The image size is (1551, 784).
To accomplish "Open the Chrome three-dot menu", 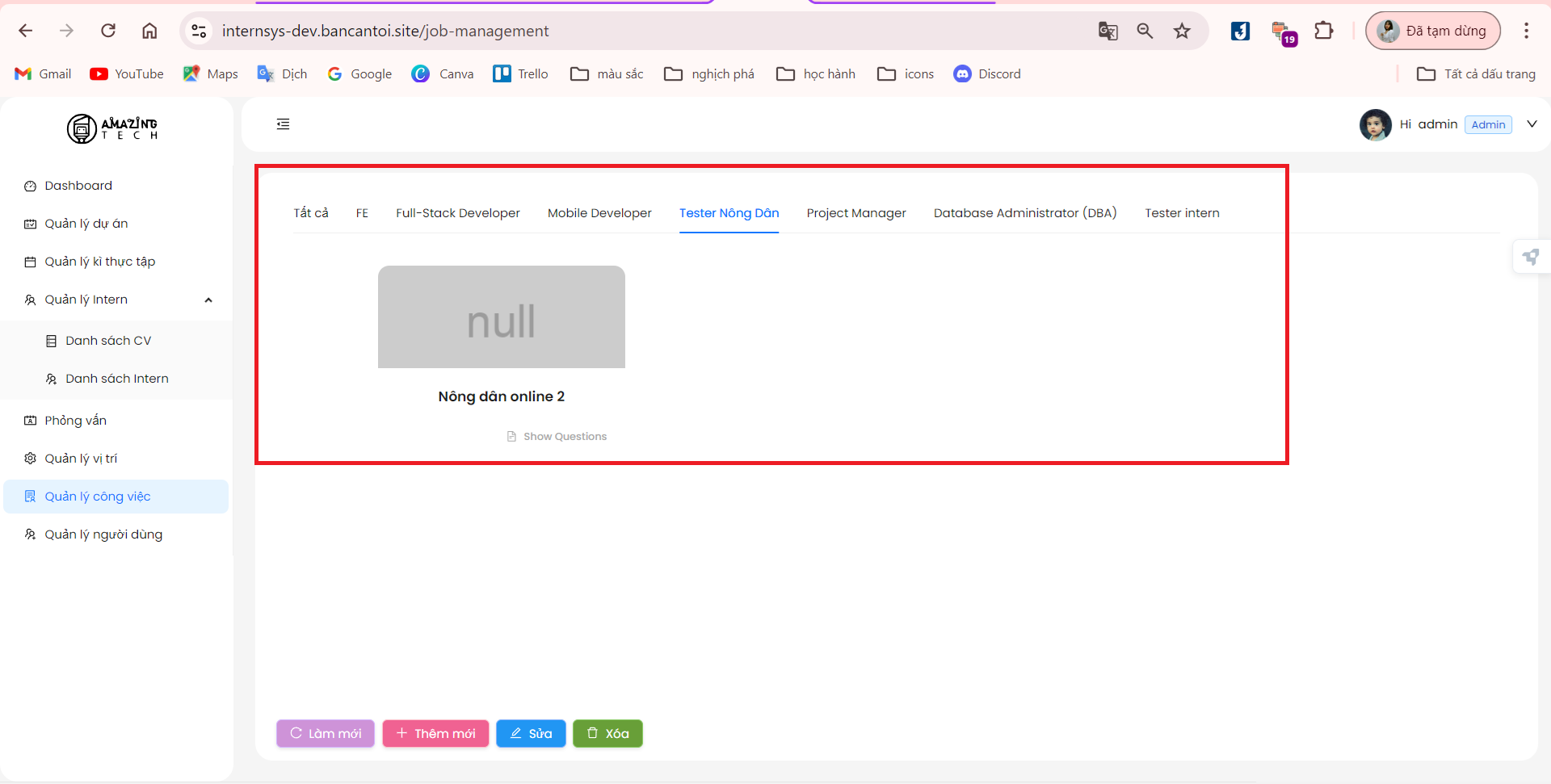I will coord(1526,31).
